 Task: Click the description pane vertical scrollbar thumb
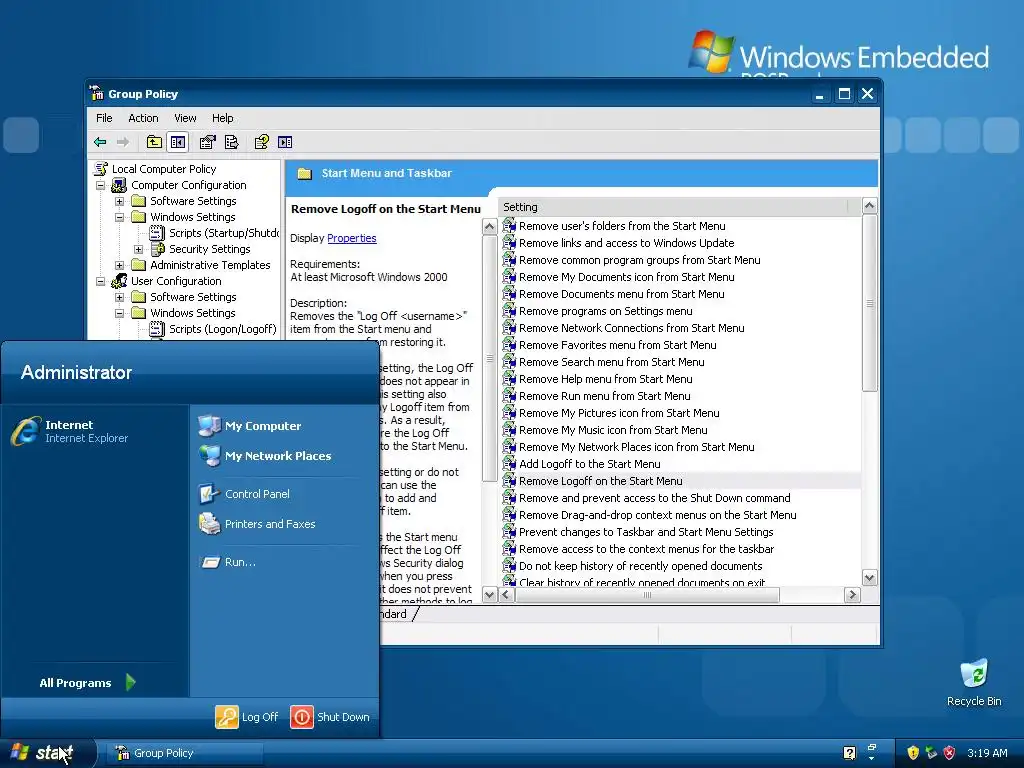tap(489, 358)
